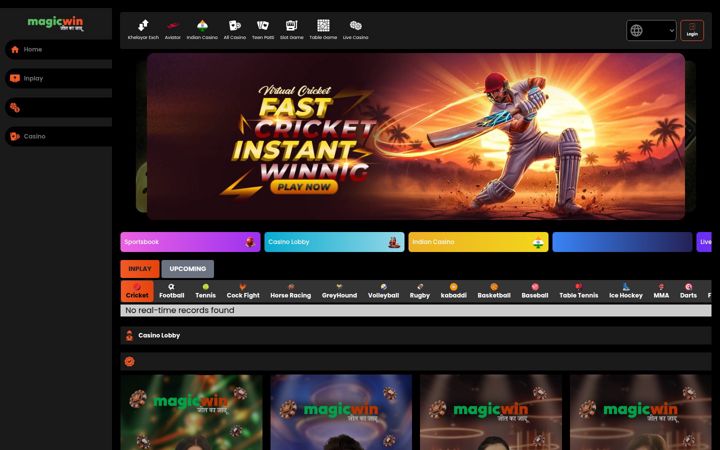Image resolution: width=720 pixels, height=450 pixels.
Task: Open the Casino Lobby blue tile
Action: coord(334,242)
